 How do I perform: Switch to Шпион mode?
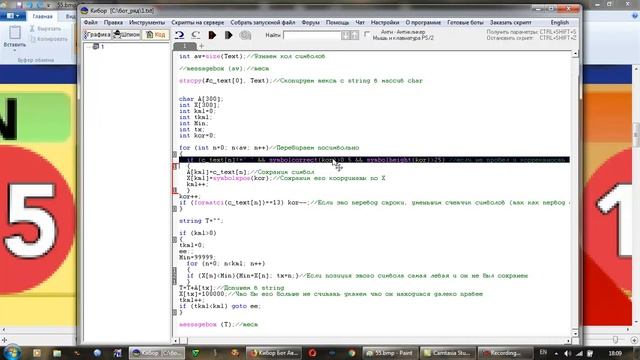point(127,35)
